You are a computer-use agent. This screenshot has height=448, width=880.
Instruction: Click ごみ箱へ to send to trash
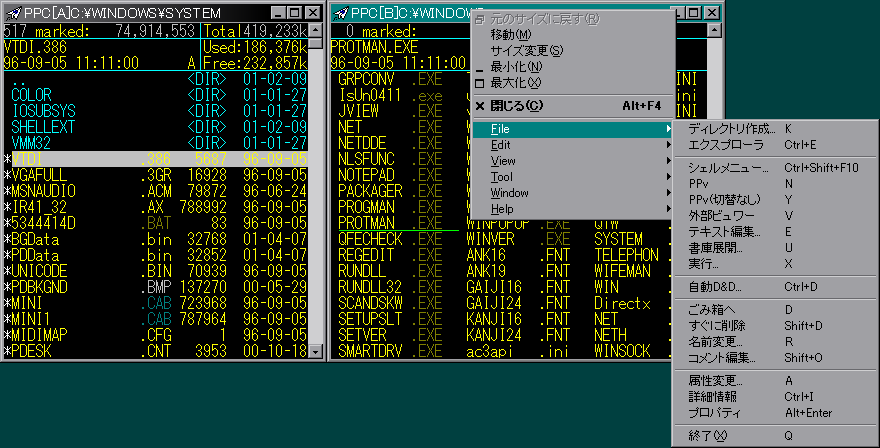point(712,310)
